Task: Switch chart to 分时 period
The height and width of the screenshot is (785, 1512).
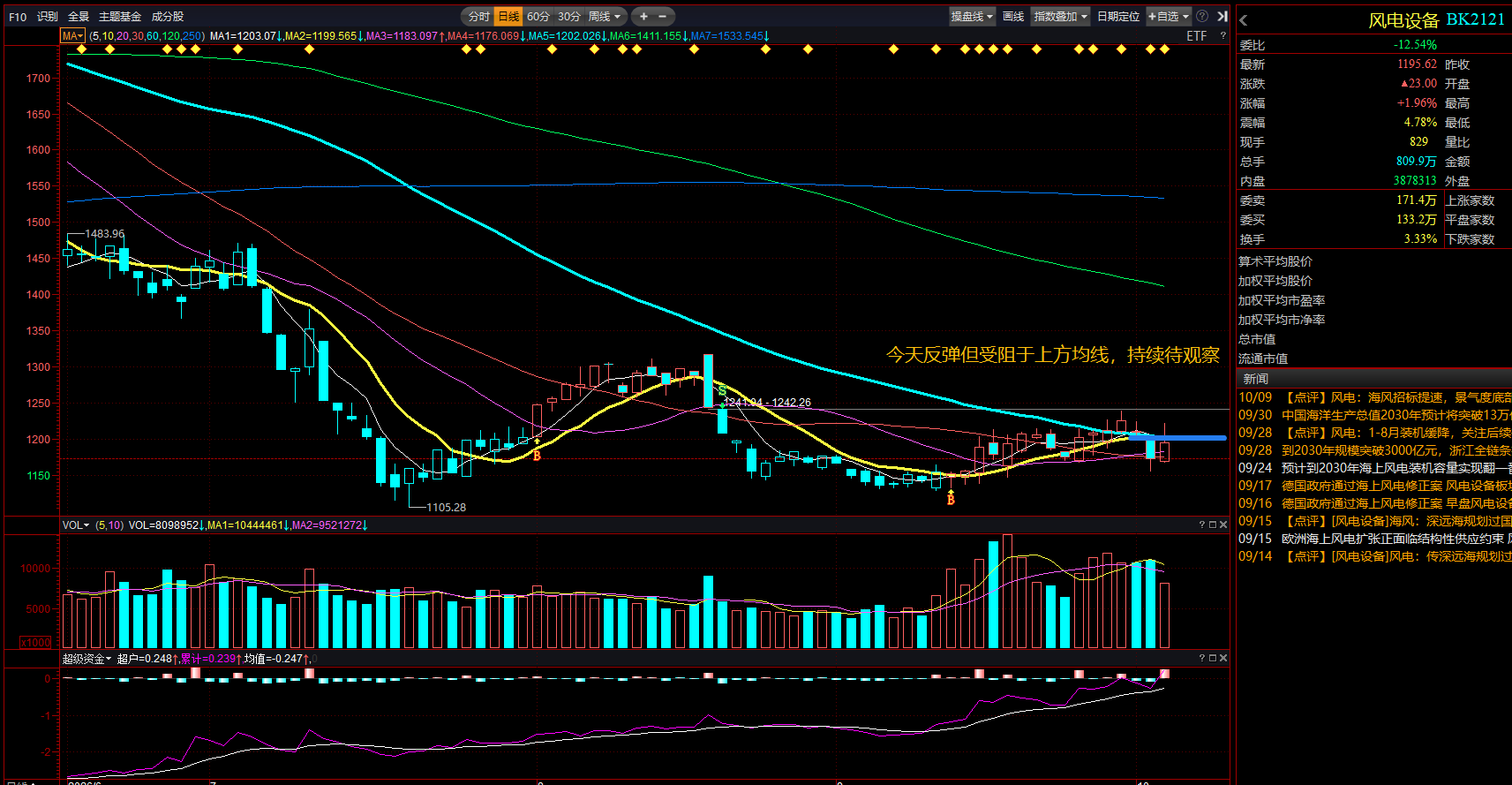Action: click(x=478, y=16)
